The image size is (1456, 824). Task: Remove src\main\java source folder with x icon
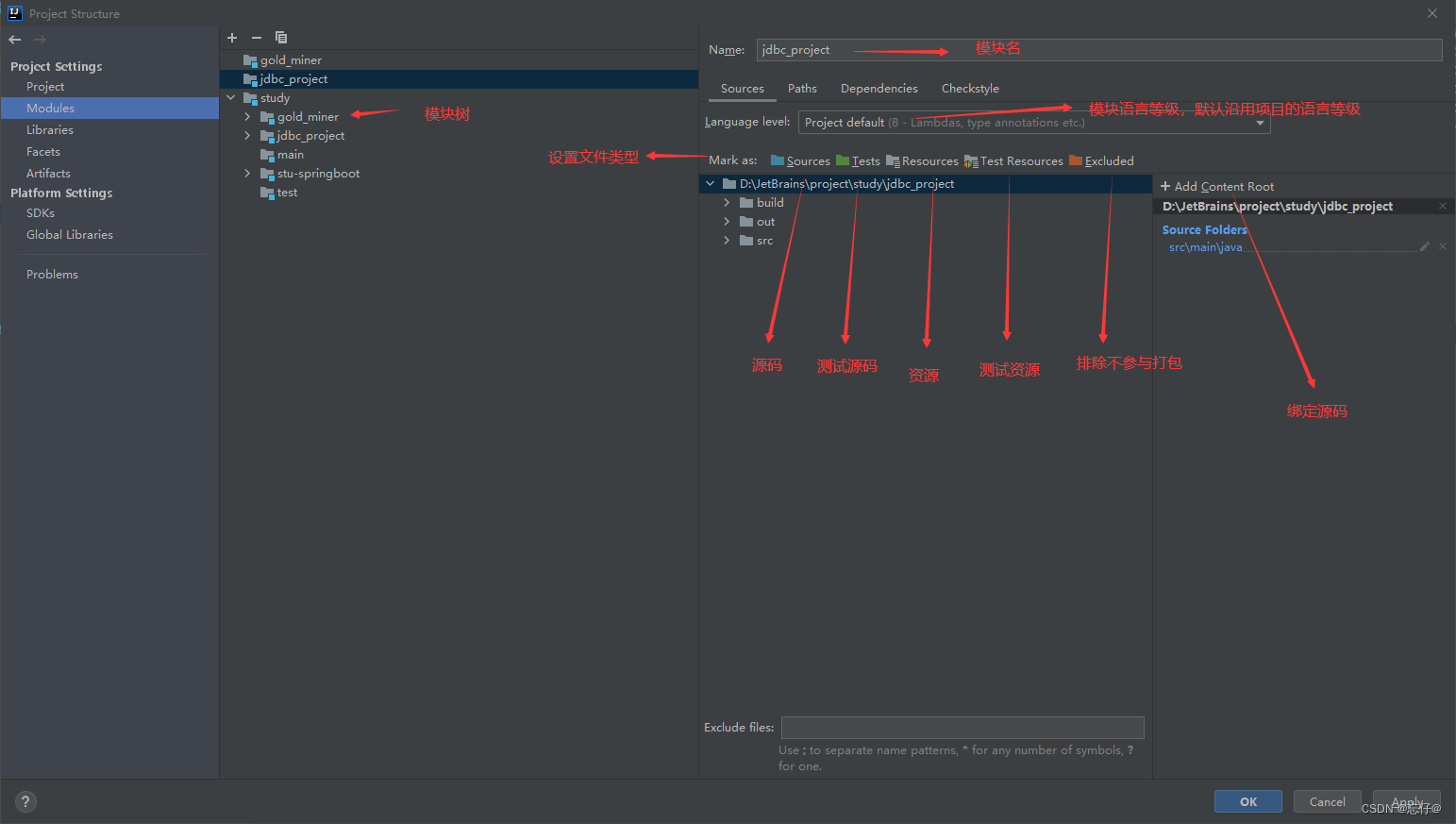coord(1442,246)
